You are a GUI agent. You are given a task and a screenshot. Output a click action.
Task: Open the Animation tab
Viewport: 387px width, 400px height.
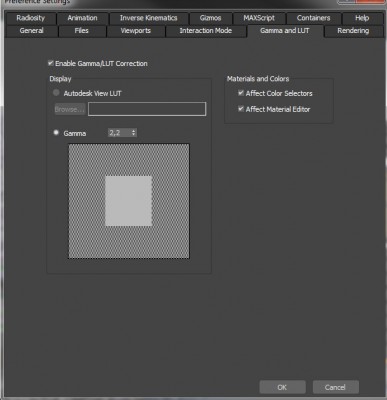point(82,18)
